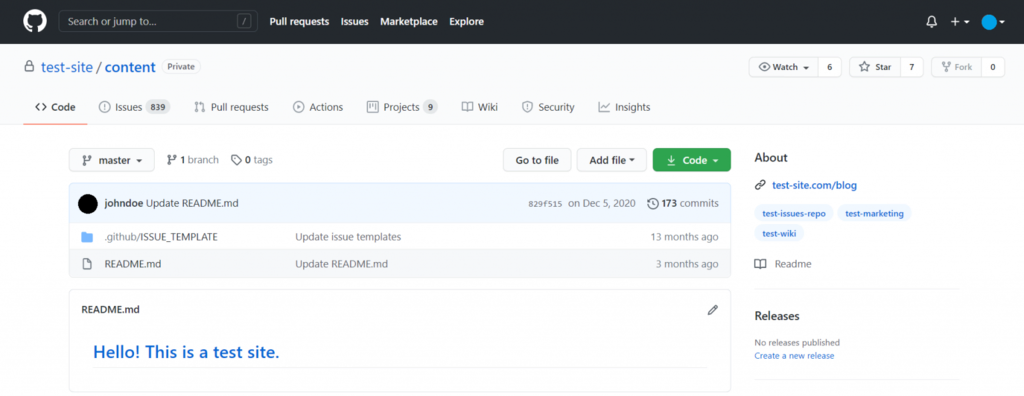Screen dimensions: 1024x396
Task: Expand the green Code dropdown
Action: (692, 160)
